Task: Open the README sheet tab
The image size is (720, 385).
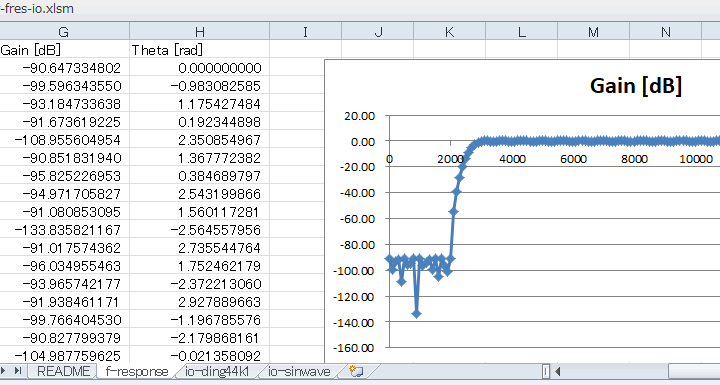Action: point(63,371)
